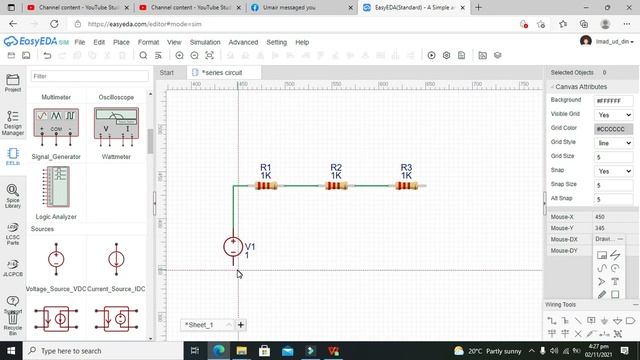
Task: Open JLCPCB in left sidebar
Action: (13, 268)
